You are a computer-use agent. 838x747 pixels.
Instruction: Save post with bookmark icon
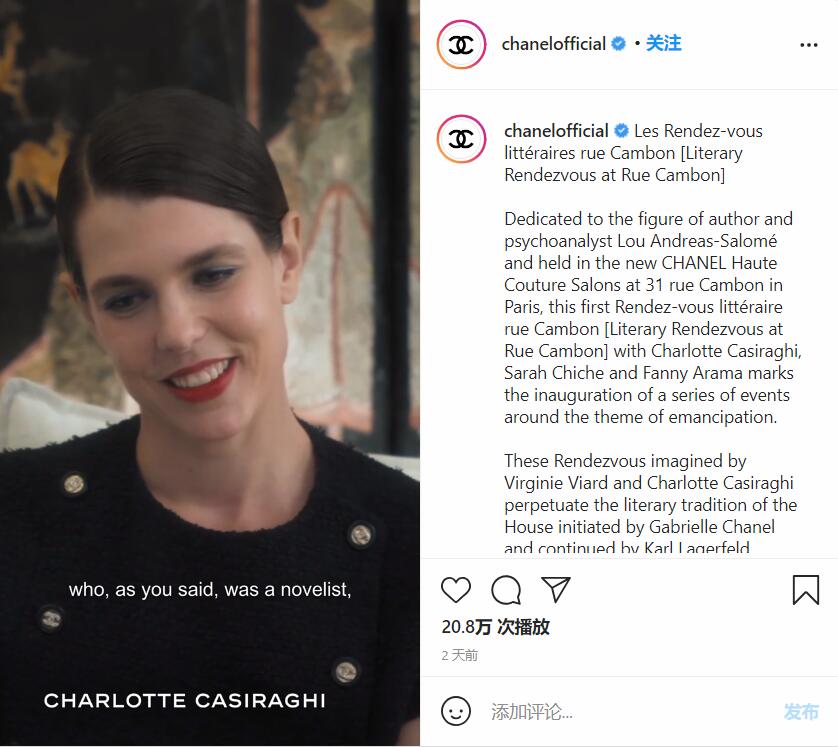(805, 590)
